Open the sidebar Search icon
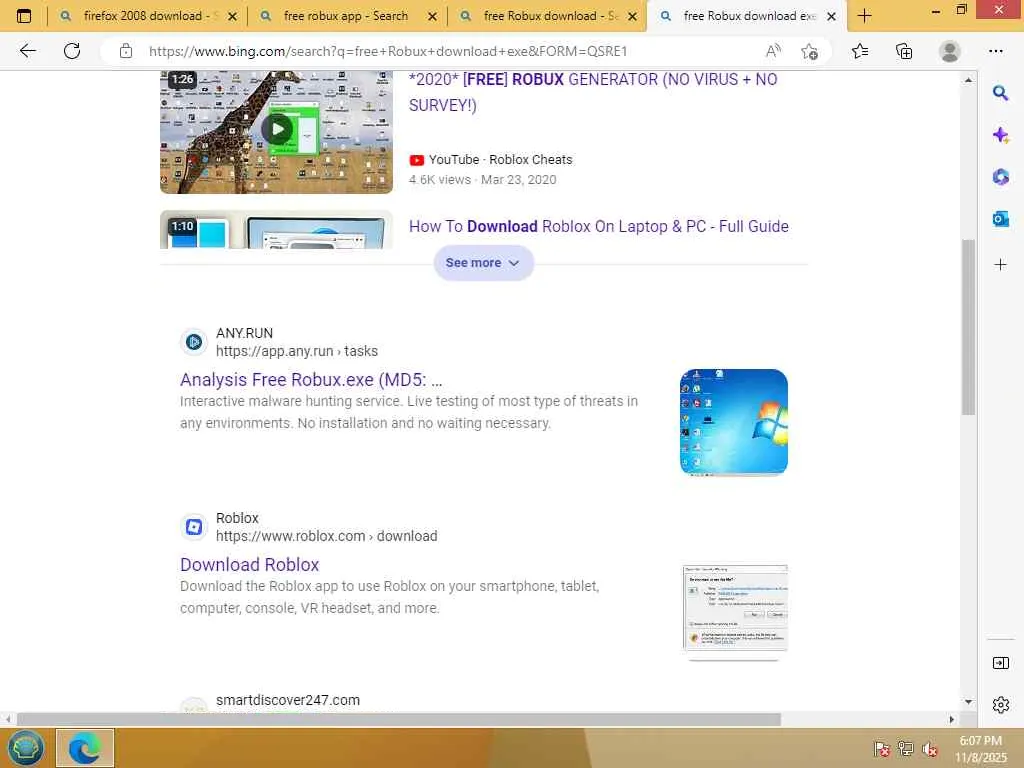1024x768 pixels. [x=1000, y=93]
